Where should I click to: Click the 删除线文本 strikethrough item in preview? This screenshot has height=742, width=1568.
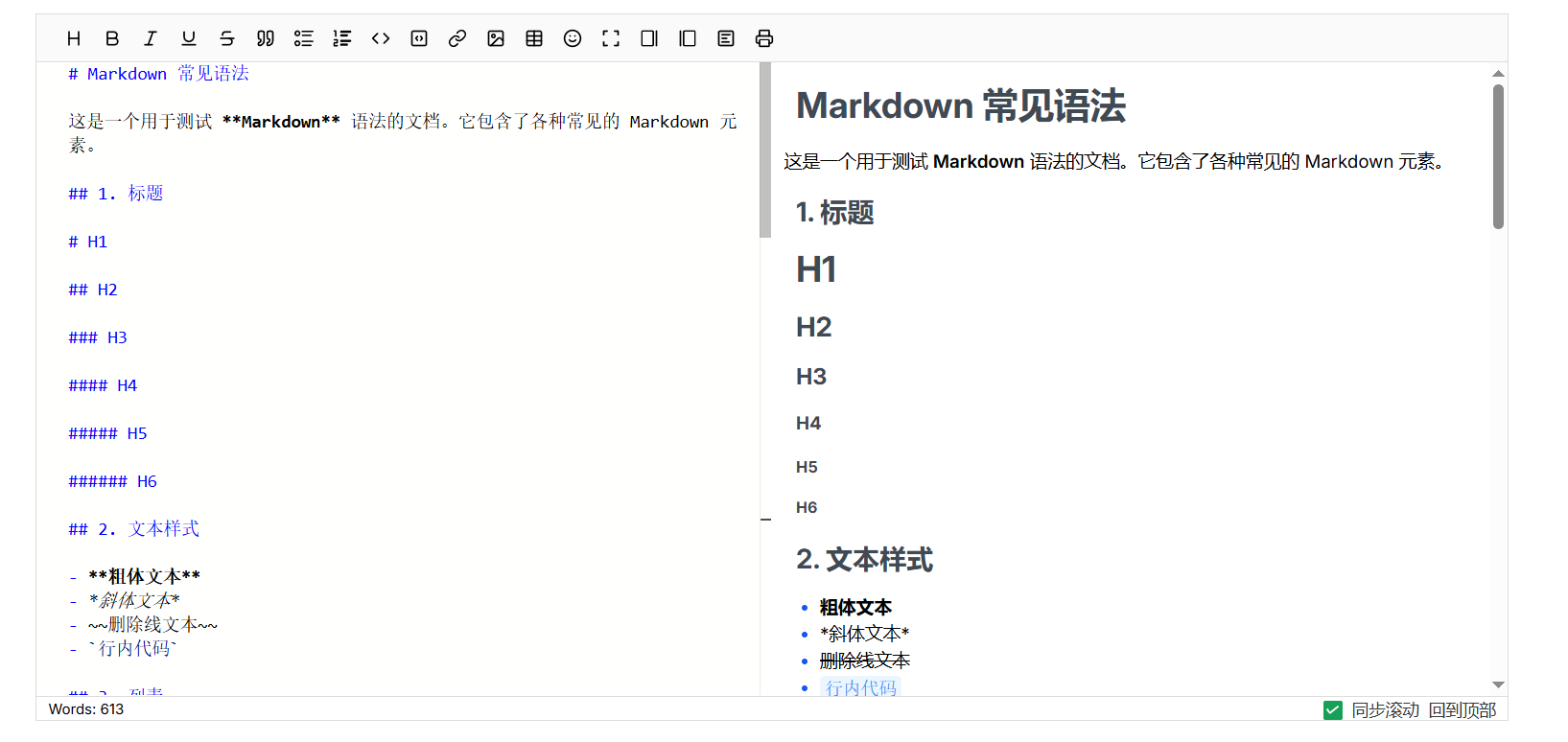pyautogui.click(x=865, y=661)
